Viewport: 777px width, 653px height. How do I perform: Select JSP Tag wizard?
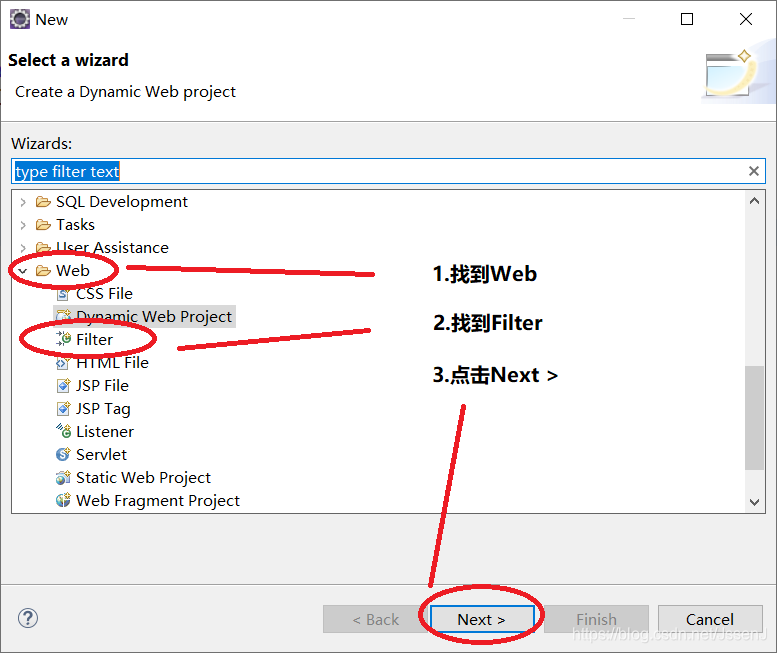click(104, 408)
